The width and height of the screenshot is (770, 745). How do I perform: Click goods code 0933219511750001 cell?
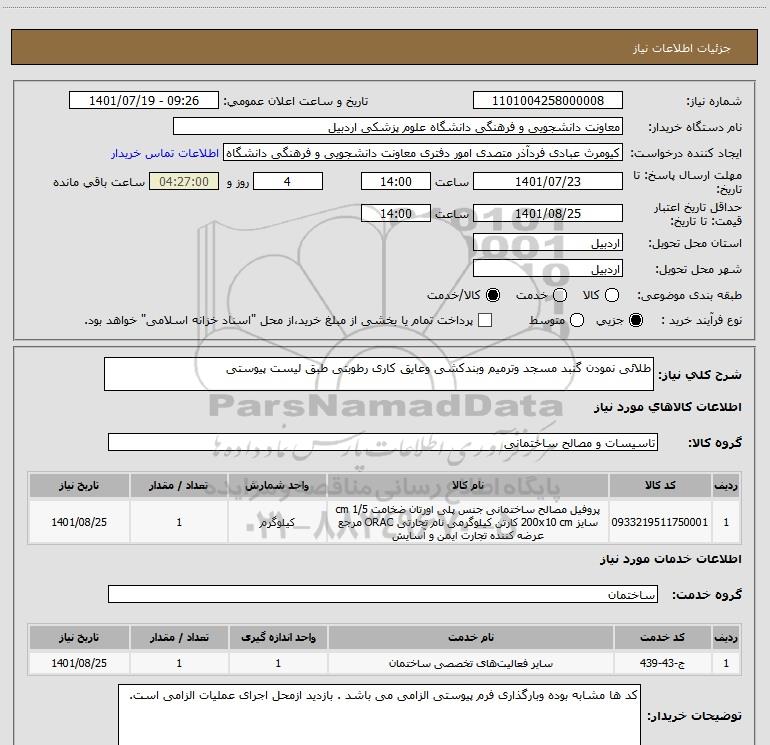660,522
